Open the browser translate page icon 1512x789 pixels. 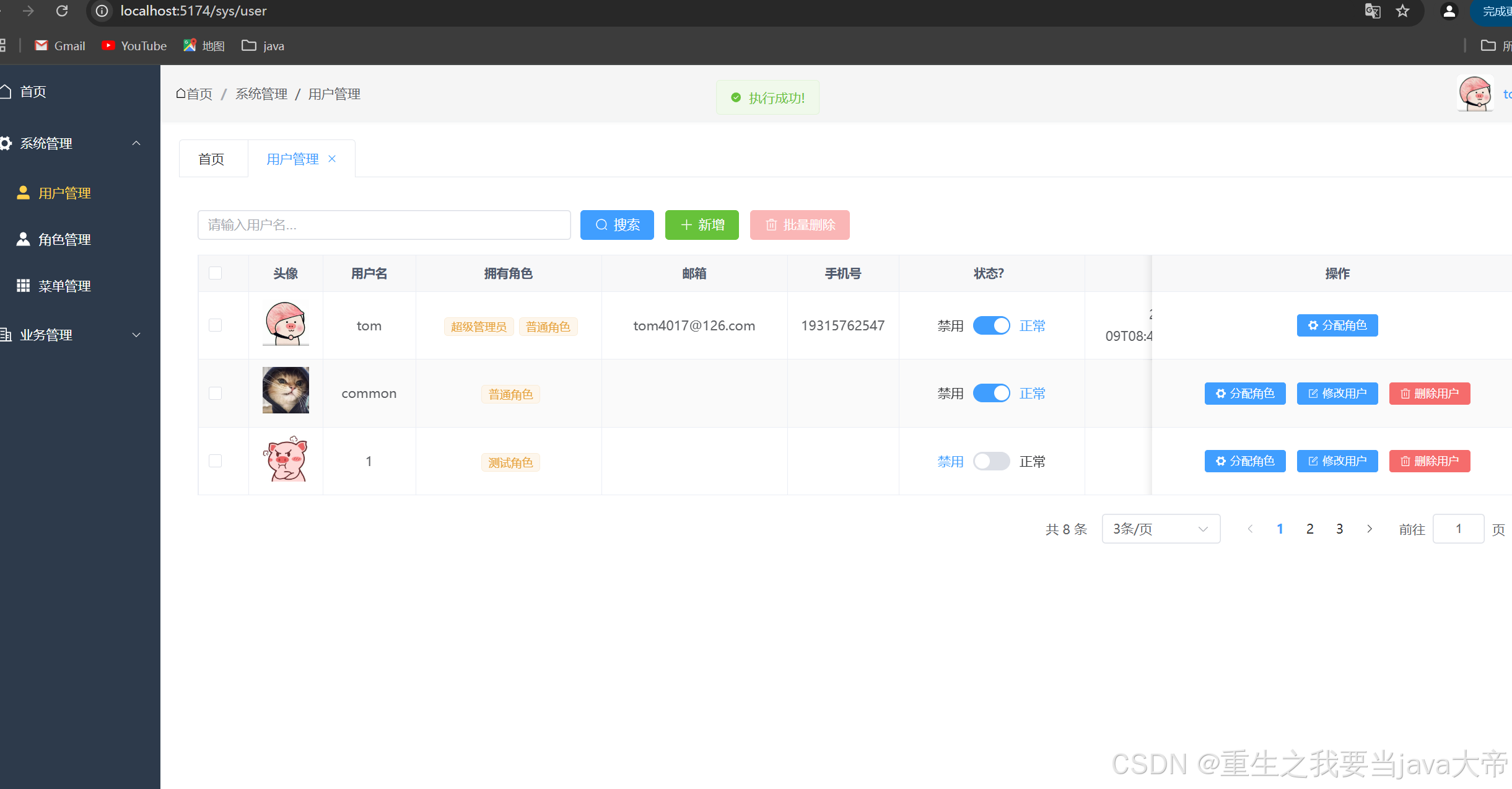(x=1373, y=11)
